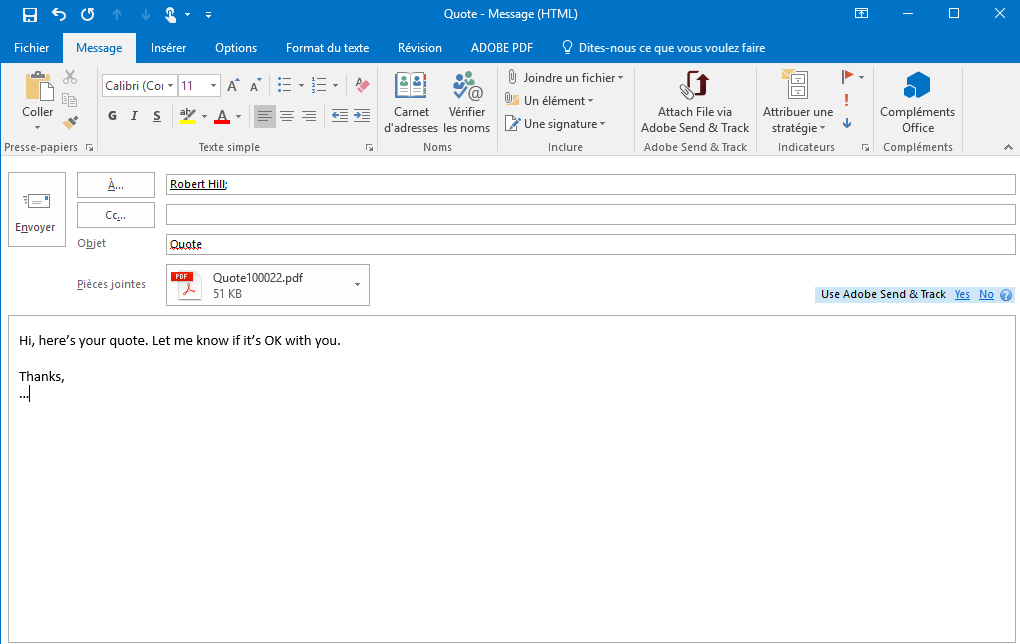Click Attach File via Adobe Send & Track

[694, 102]
